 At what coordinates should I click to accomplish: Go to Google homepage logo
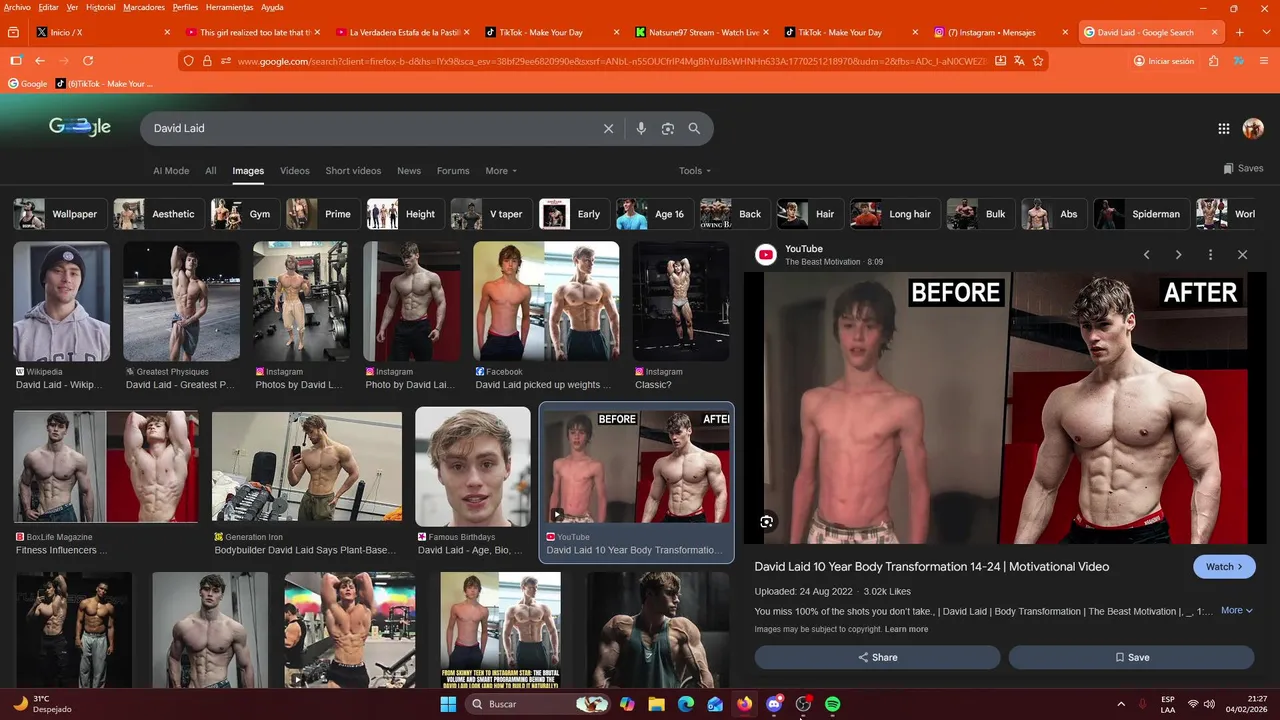point(80,127)
